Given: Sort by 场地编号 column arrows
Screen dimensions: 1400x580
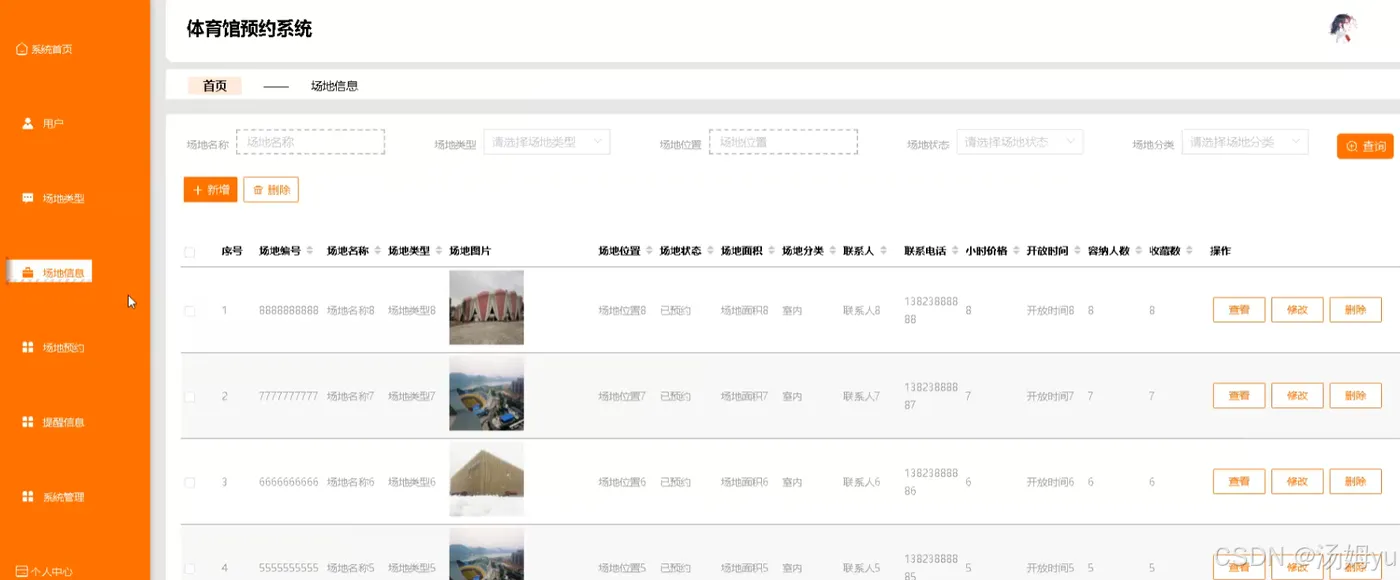Looking at the screenshot, I should point(310,251).
